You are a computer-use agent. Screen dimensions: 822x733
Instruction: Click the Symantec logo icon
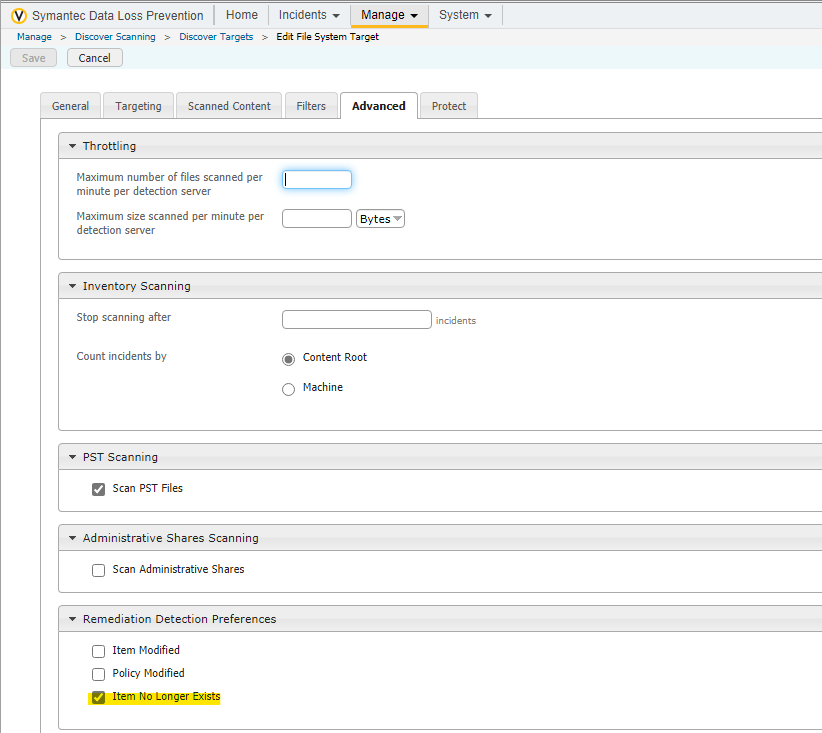[19, 15]
